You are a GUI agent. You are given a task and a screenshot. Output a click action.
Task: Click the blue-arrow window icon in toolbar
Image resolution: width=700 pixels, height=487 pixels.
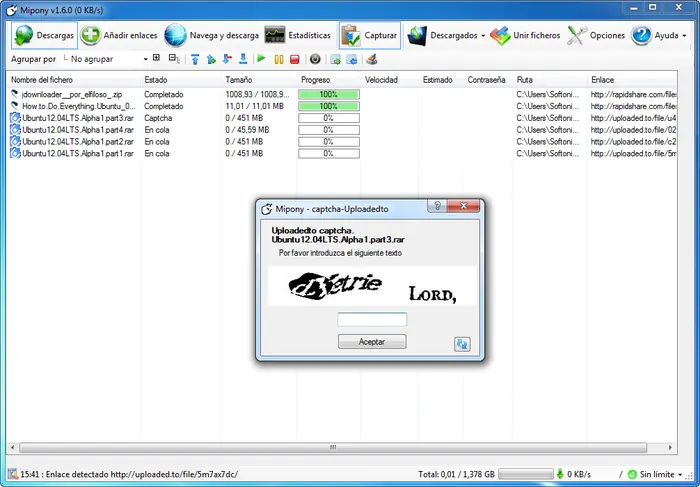coord(352,59)
